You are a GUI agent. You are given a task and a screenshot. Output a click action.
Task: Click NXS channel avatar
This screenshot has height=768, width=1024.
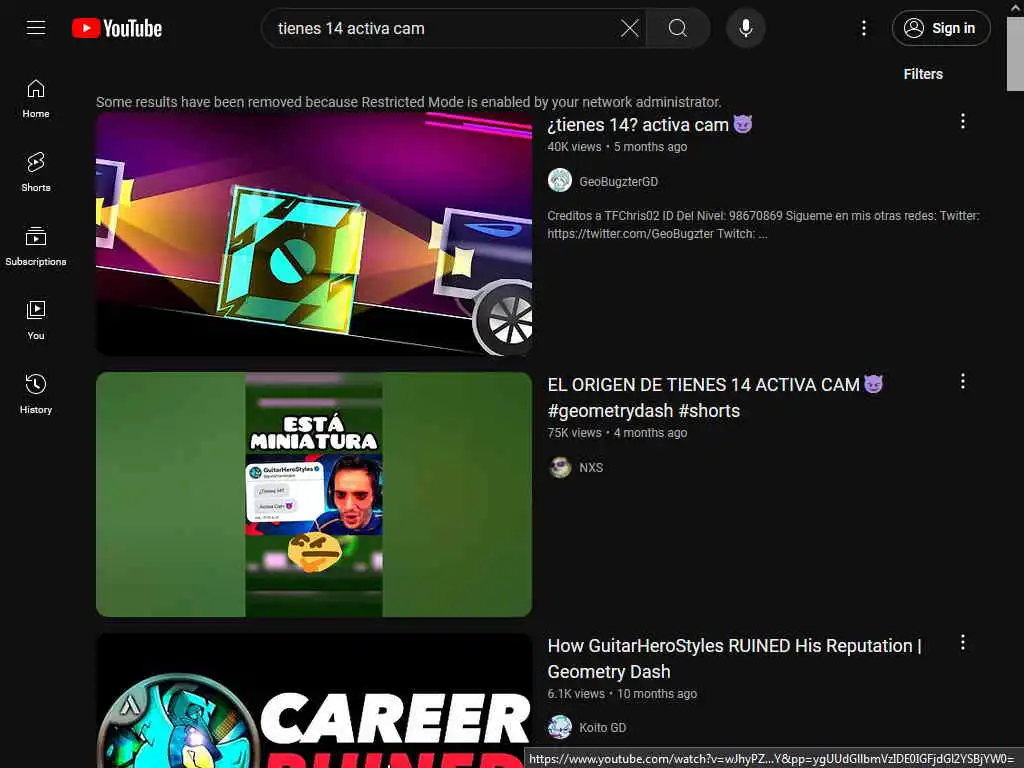[560, 467]
